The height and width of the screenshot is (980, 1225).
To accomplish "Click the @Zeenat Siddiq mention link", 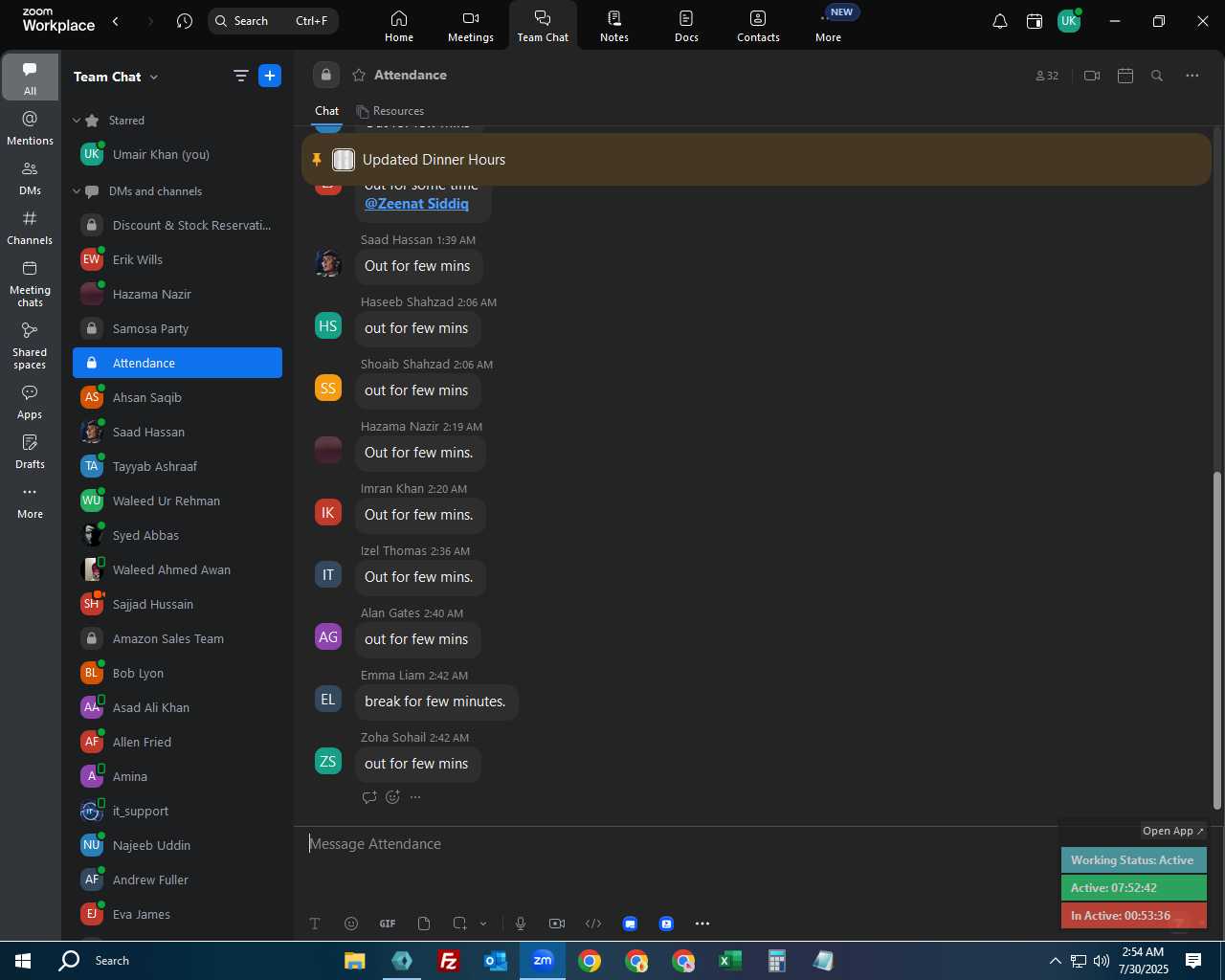I will (416, 203).
